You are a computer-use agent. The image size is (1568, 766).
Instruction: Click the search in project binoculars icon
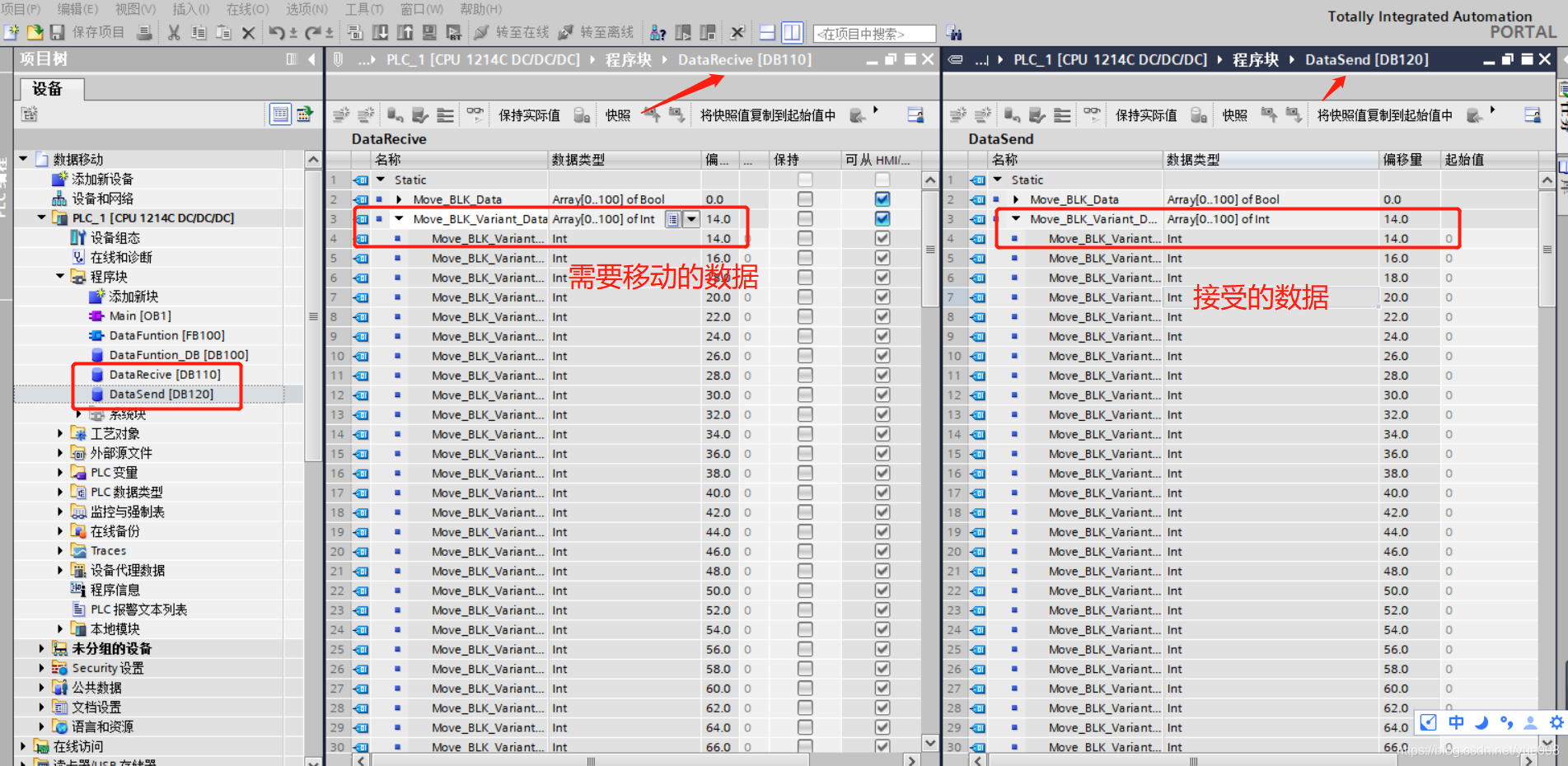[x=954, y=33]
